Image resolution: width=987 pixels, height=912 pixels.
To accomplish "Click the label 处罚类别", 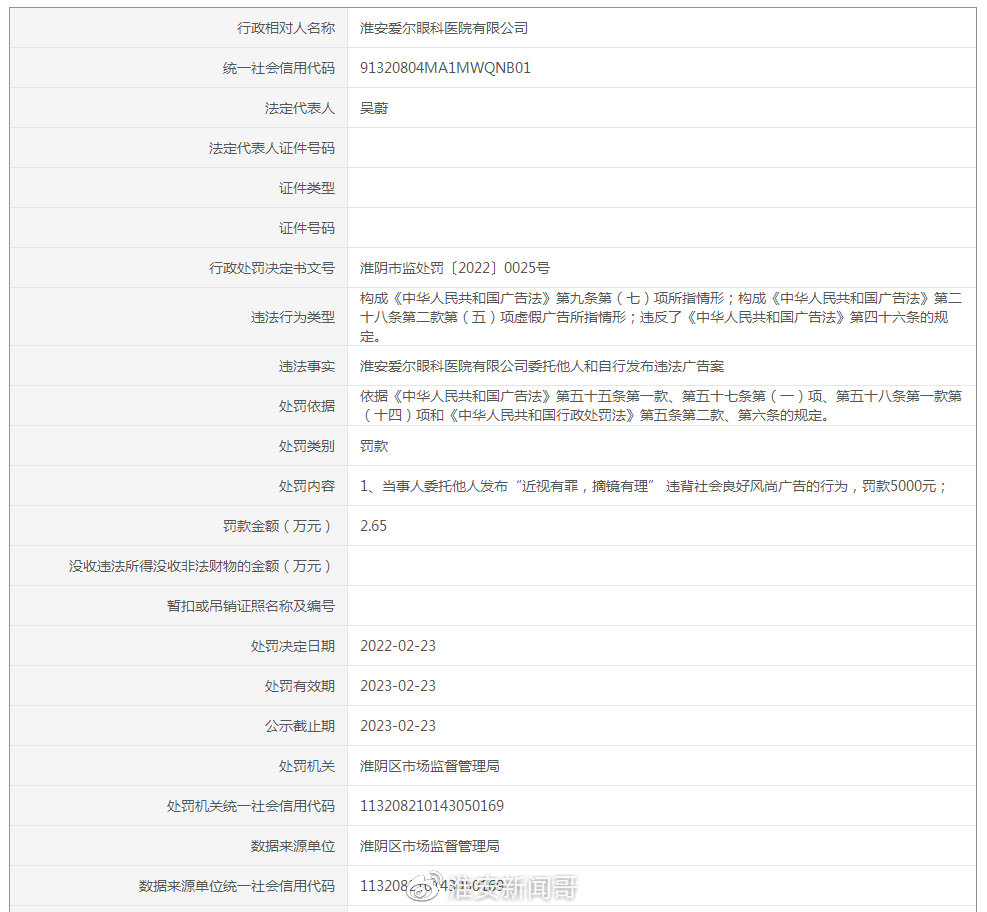I will 307,446.
